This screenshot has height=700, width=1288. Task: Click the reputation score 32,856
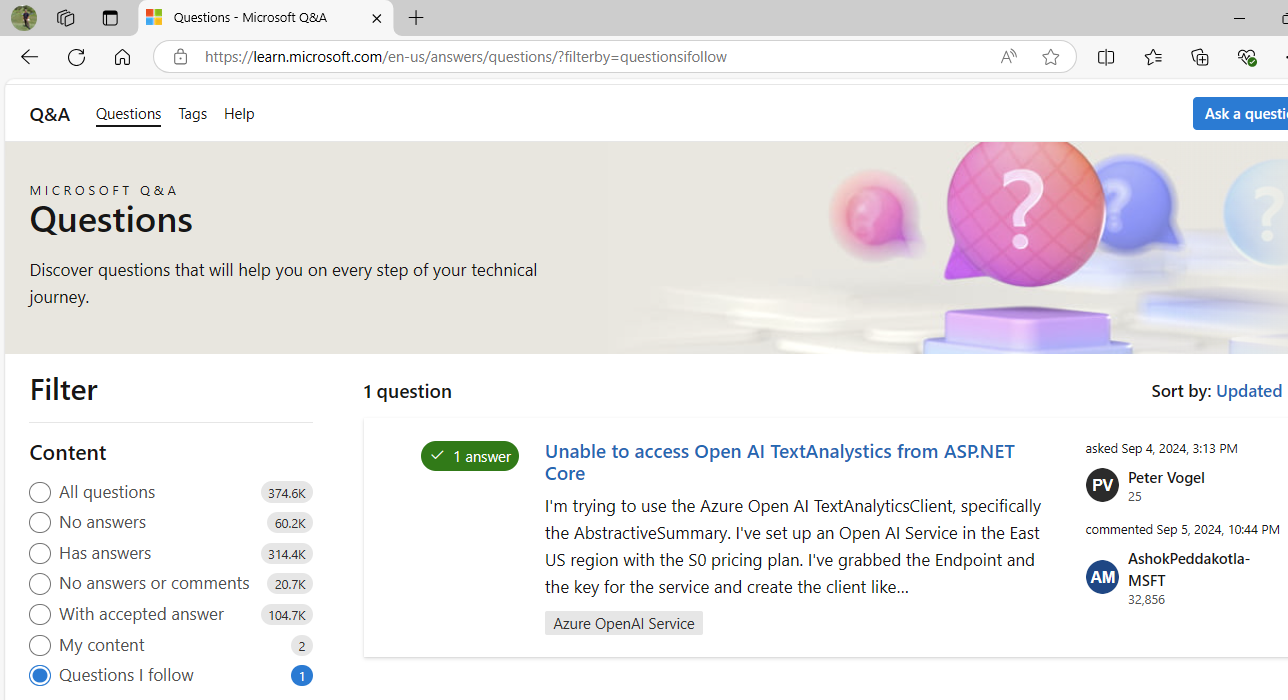coord(1146,599)
